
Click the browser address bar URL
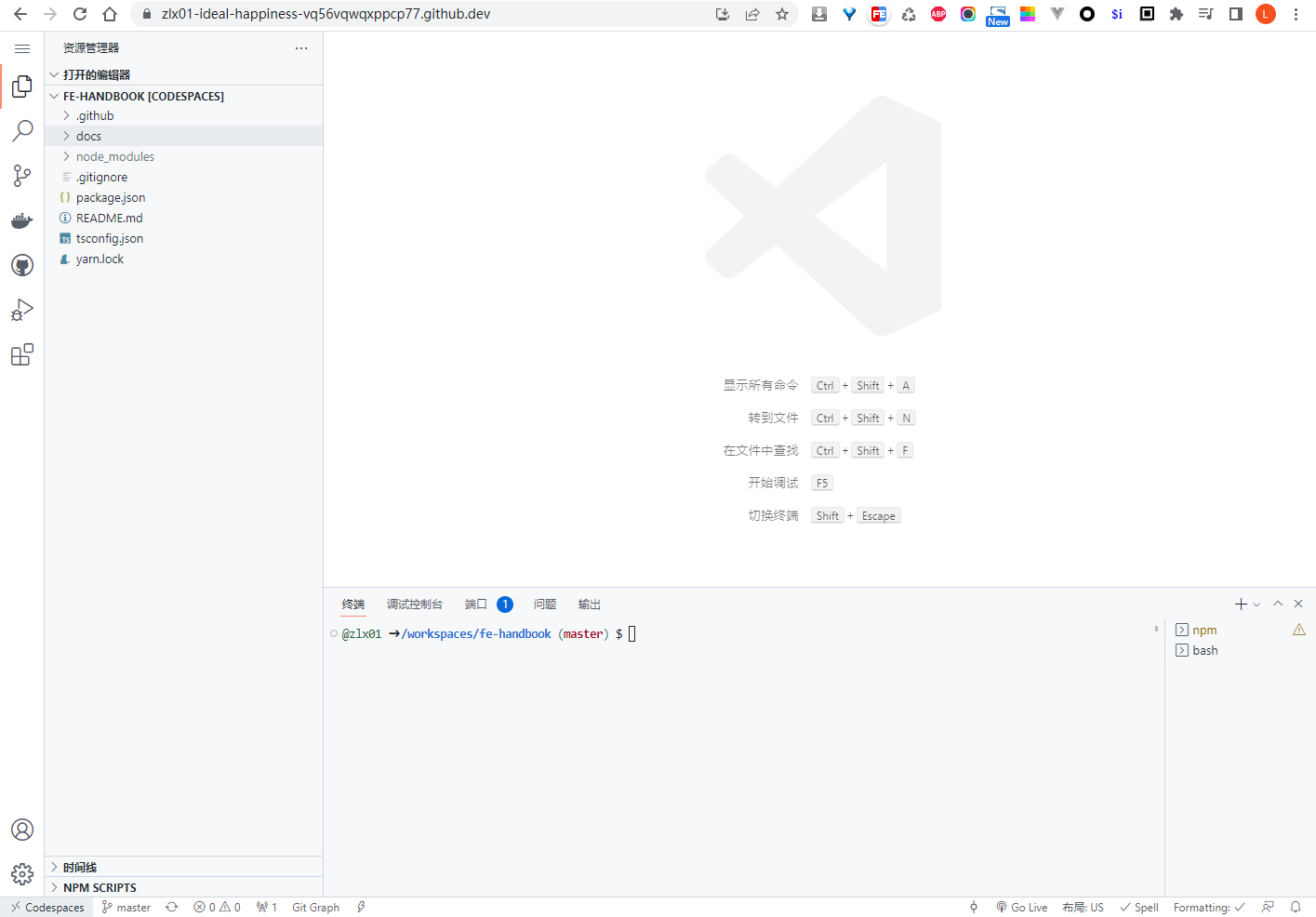pos(326,14)
